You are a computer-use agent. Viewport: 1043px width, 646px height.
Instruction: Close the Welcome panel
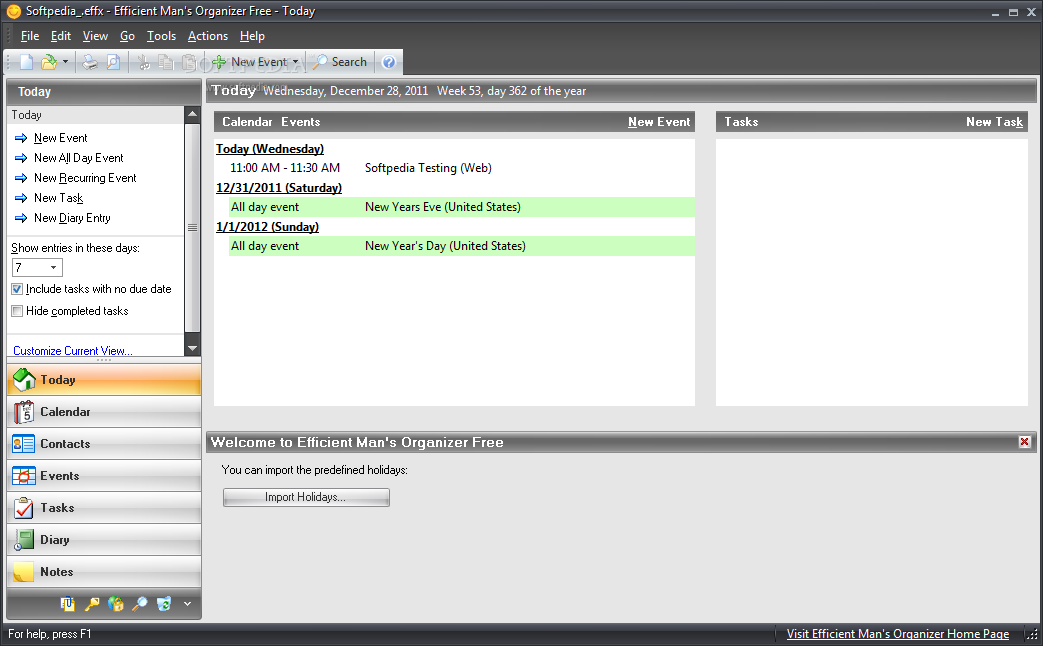coord(1024,442)
